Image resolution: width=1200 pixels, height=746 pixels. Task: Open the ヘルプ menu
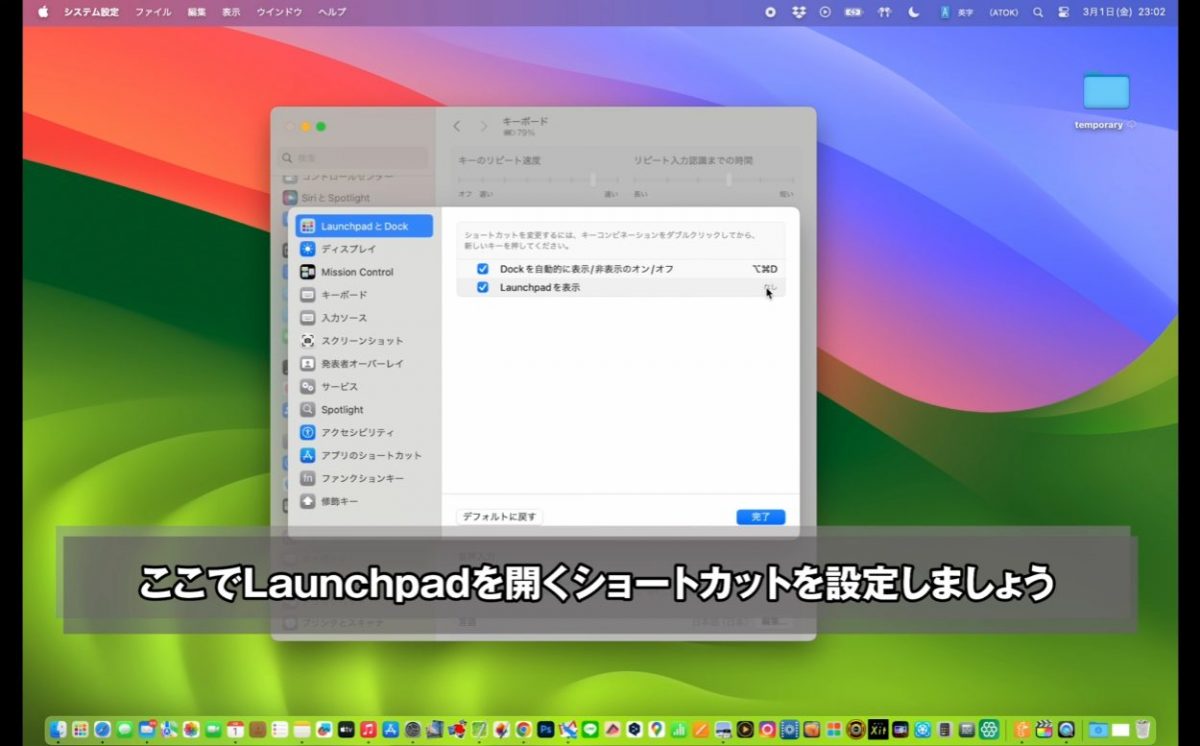tap(332, 12)
